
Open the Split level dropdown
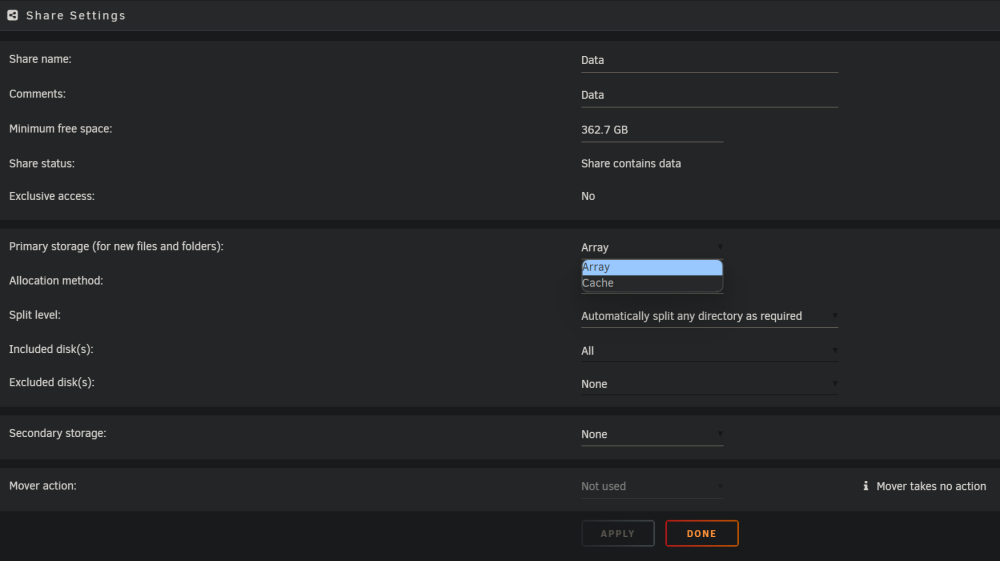(709, 316)
